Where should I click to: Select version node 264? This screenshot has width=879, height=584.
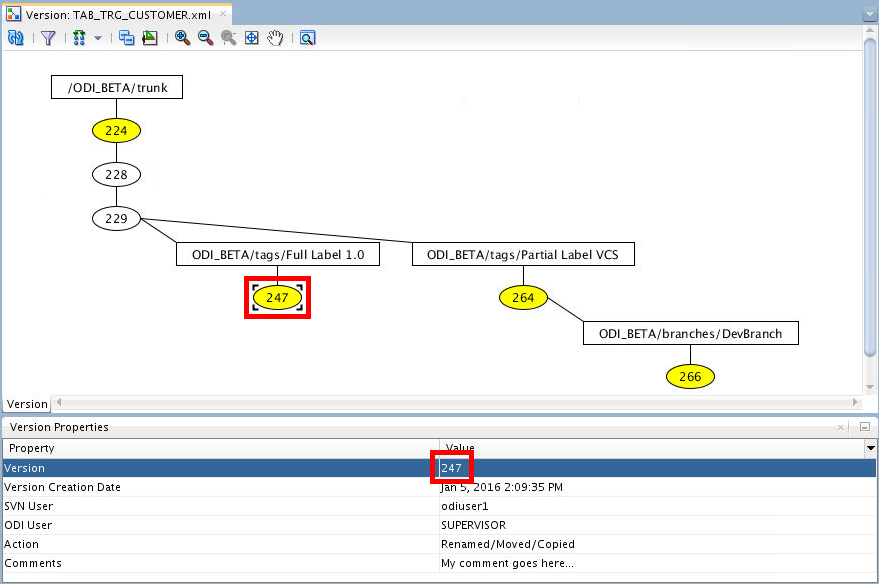pyautogui.click(x=523, y=298)
